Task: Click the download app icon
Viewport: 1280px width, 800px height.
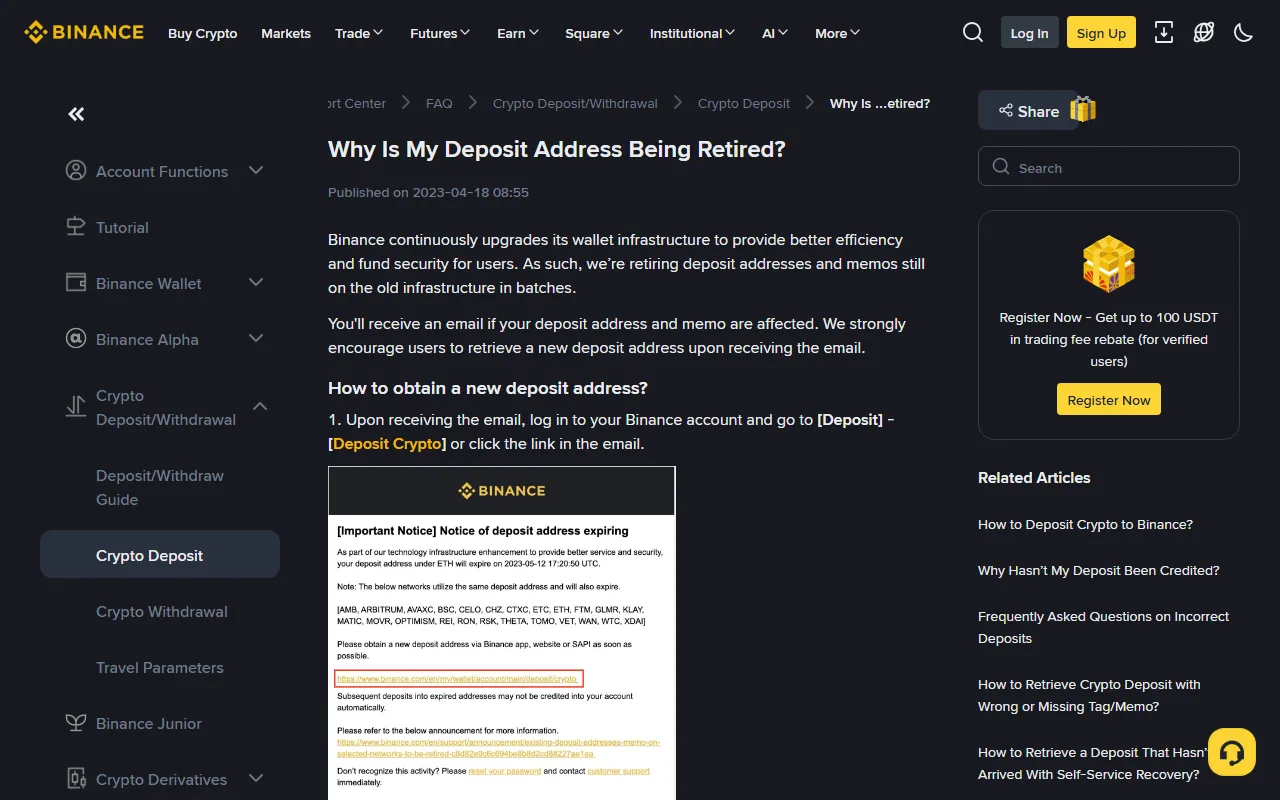Action: [x=1164, y=33]
